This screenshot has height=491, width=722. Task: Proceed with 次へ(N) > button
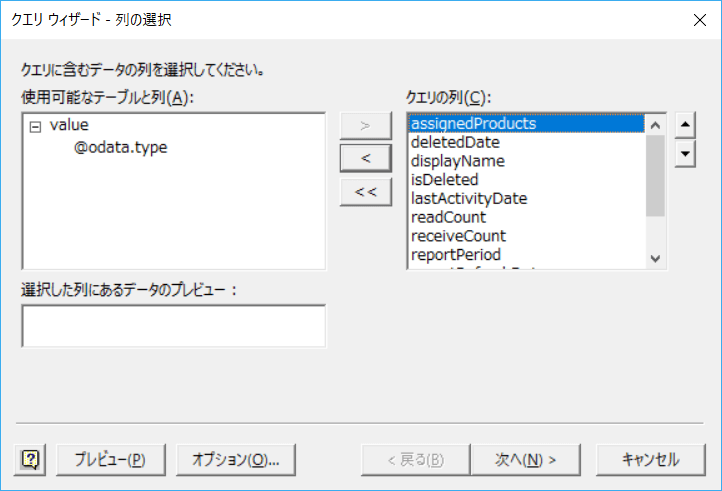pyautogui.click(x=525, y=459)
